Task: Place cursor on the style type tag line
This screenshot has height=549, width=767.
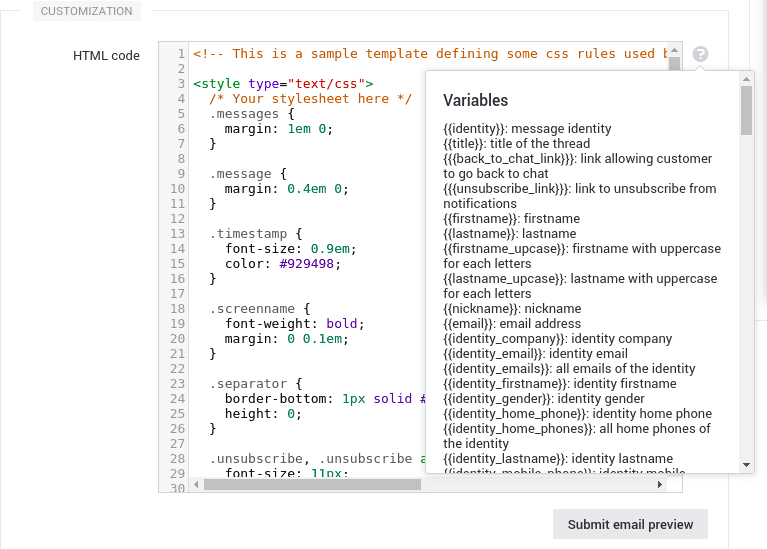Action: (x=283, y=84)
